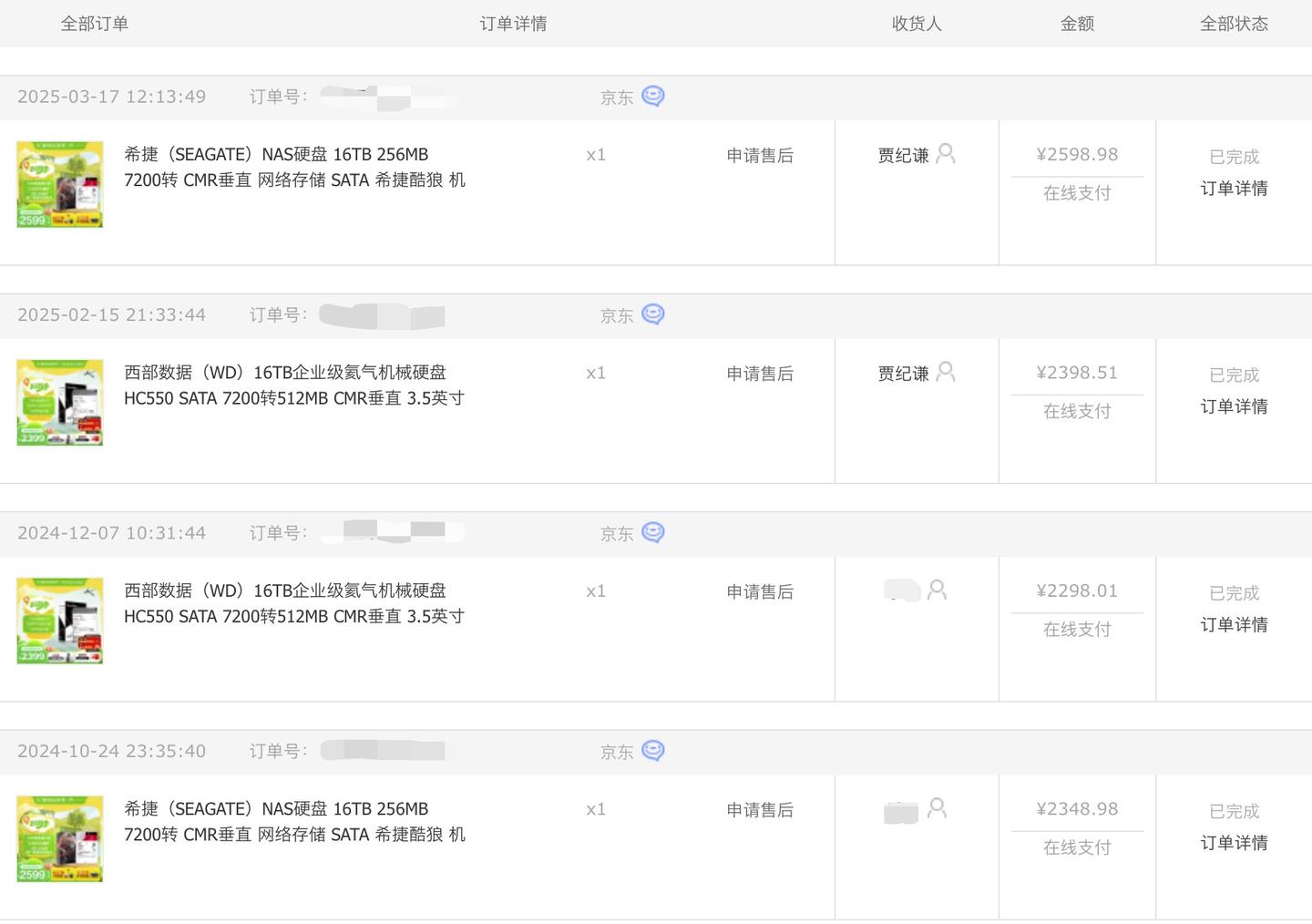Click 申请售后 for the 2025-03-17 order

pos(760,156)
